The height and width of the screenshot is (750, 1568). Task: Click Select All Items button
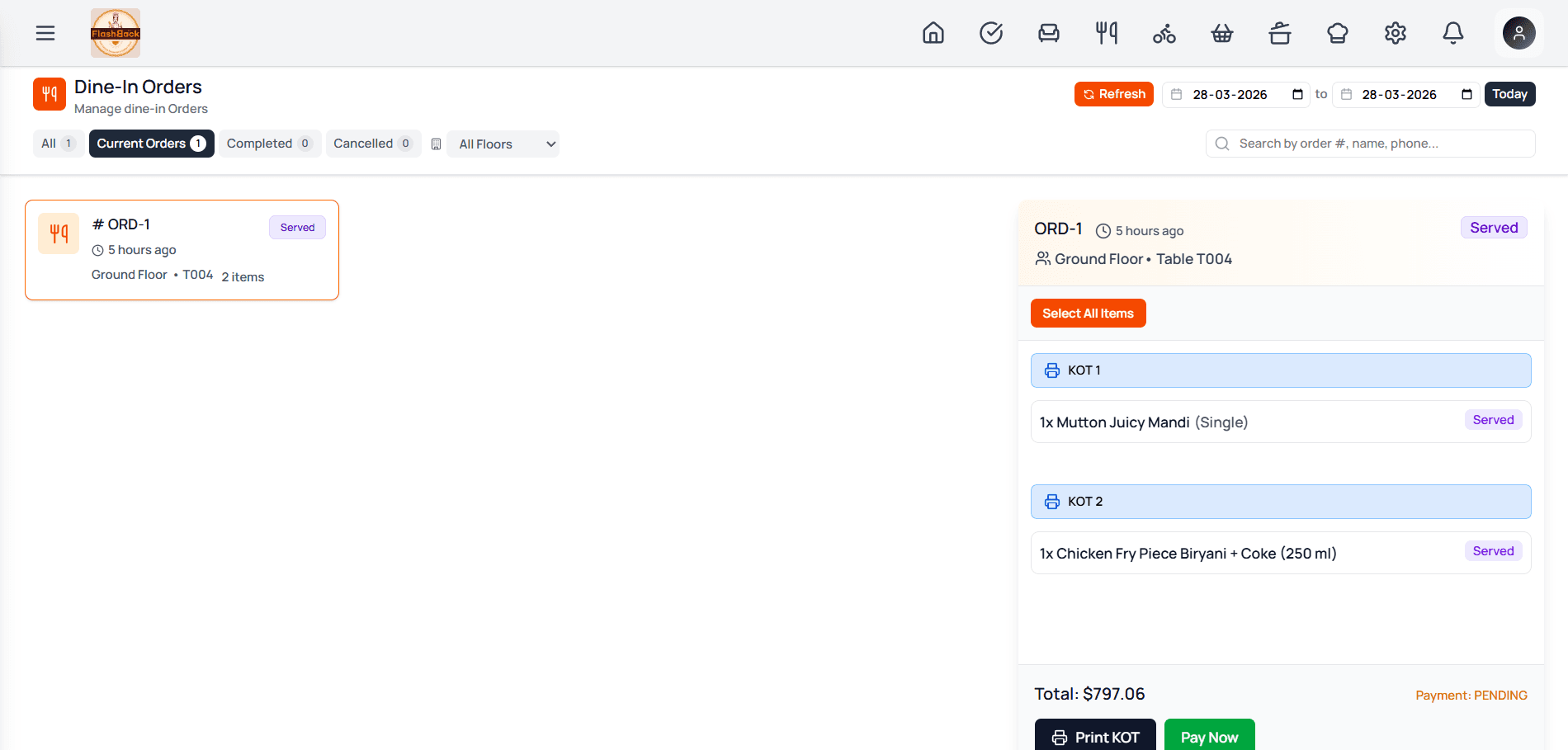click(x=1089, y=314)
